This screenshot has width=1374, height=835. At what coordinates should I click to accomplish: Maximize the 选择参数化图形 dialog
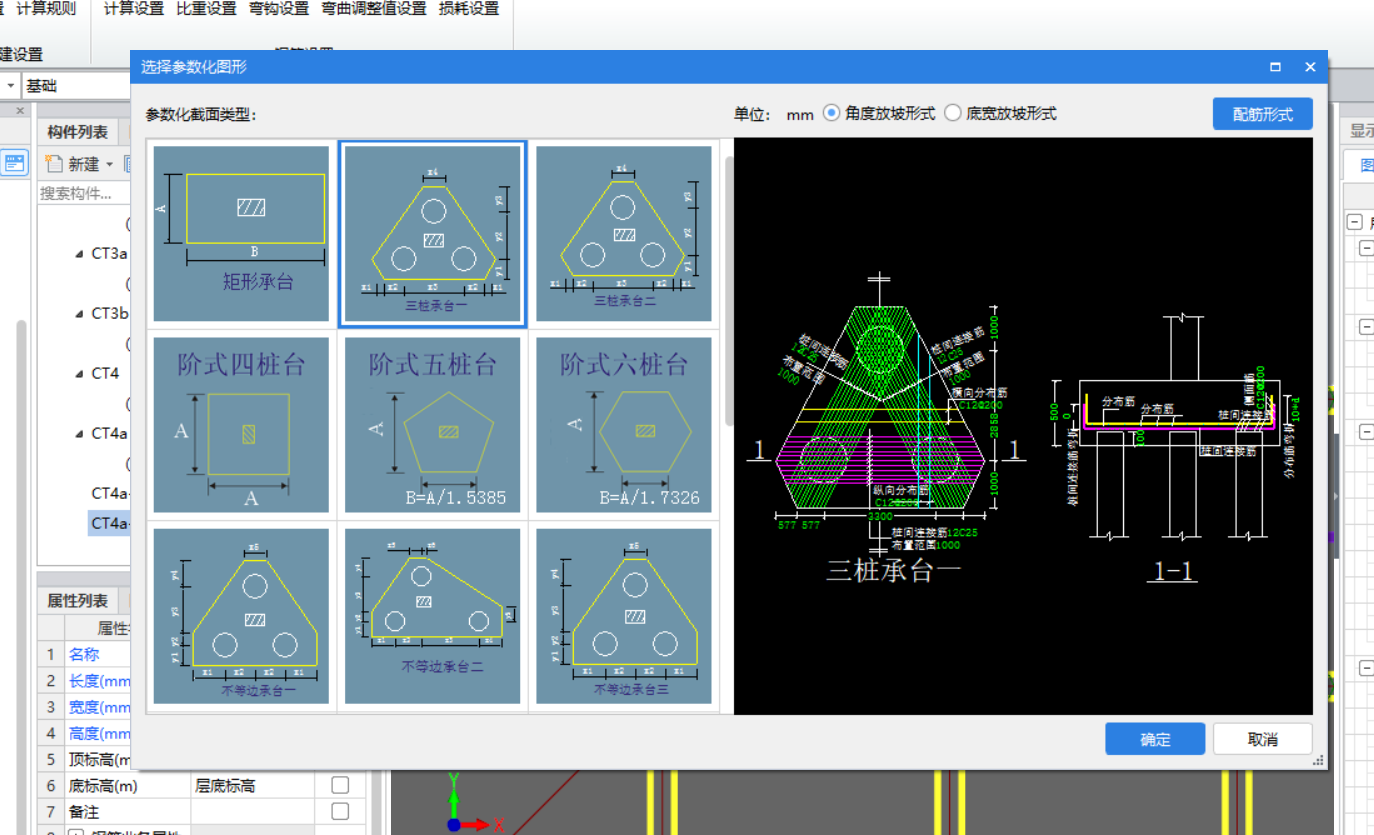[1275, 67]
